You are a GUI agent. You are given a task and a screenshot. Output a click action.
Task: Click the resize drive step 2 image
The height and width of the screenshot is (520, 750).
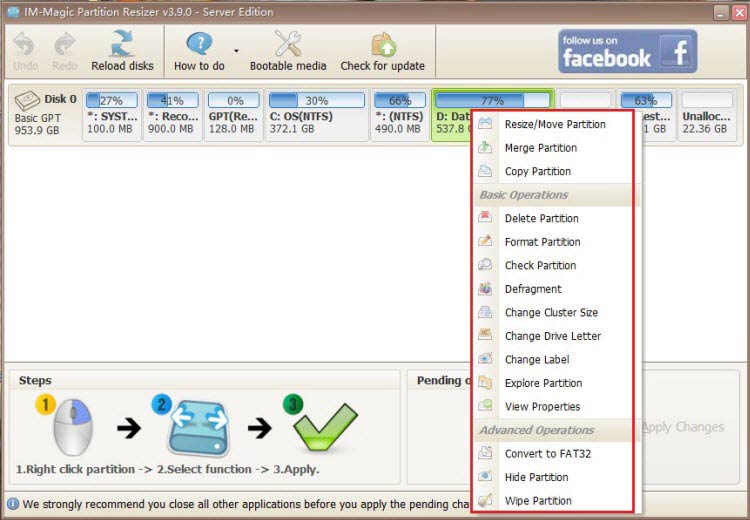click(x=198, y=427)
